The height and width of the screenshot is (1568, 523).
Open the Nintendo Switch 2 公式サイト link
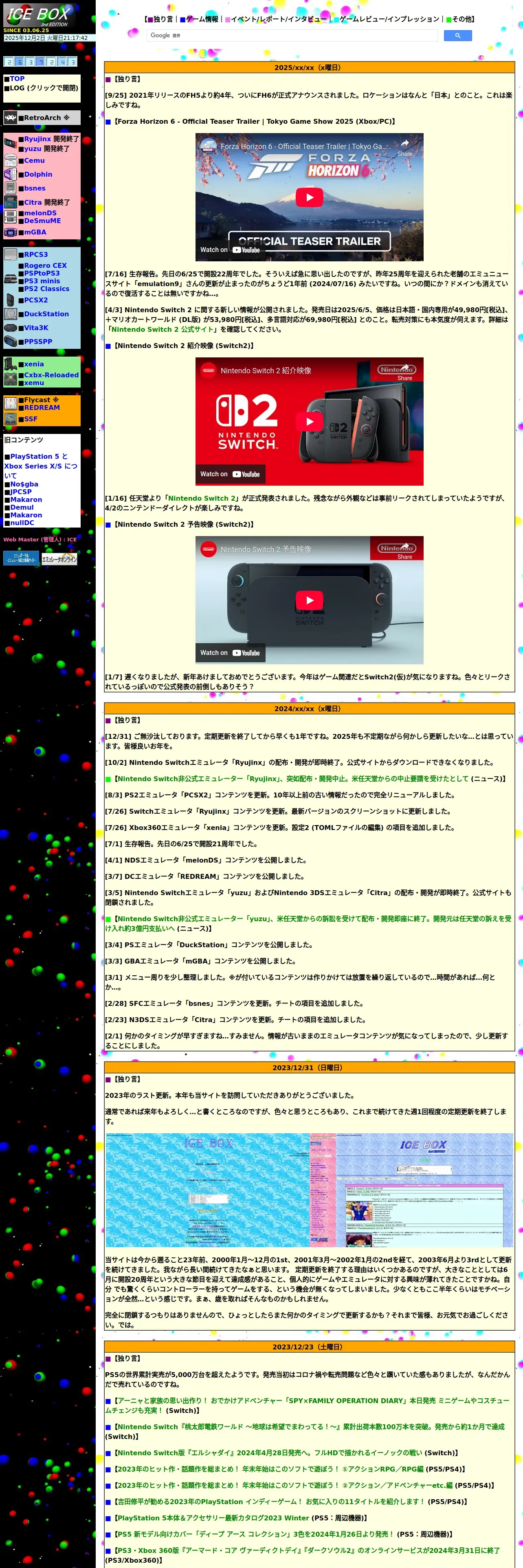click(x=163, y=329)
